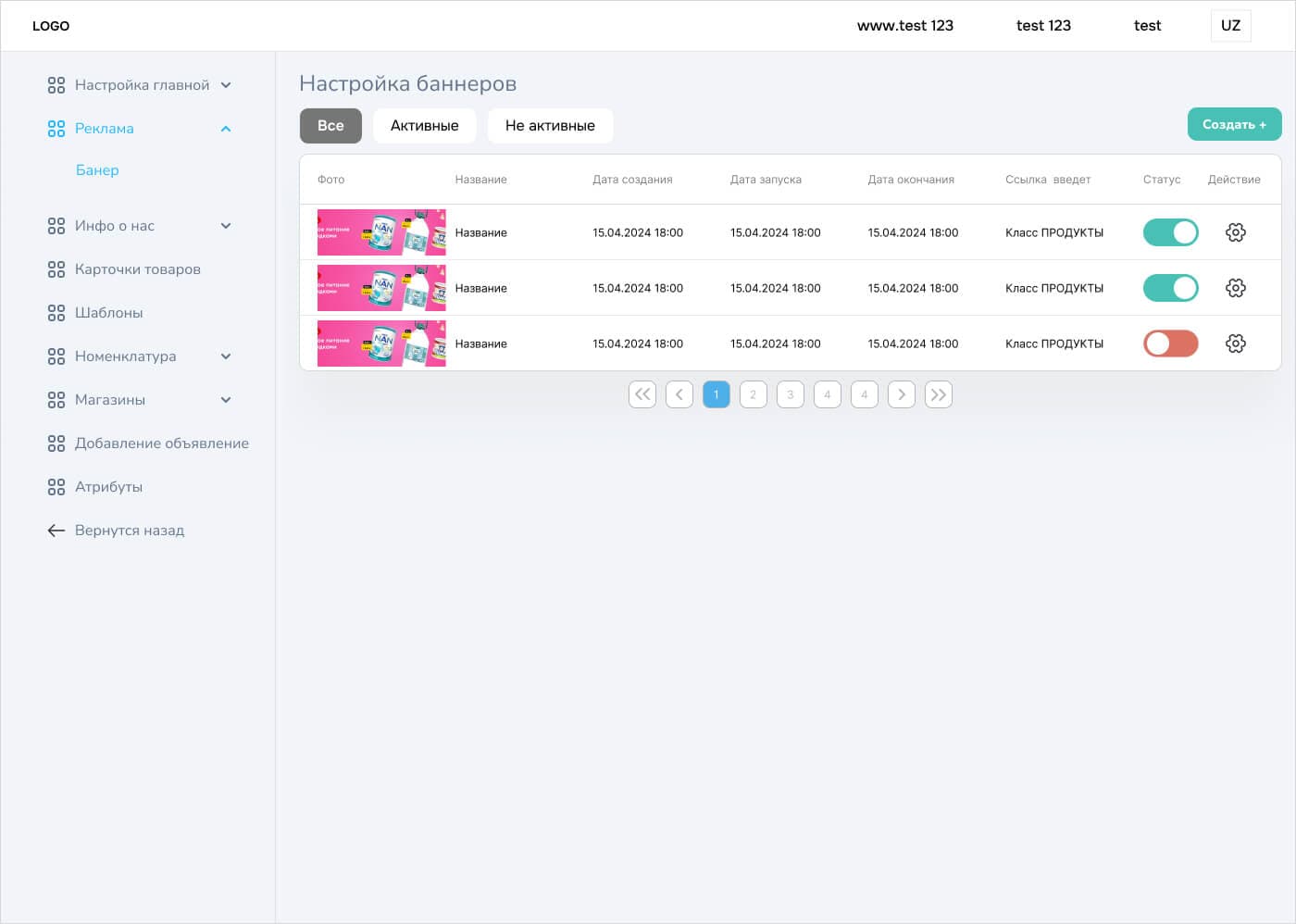This screenshot has height=924, width=1296.
Task: Select the Не активные filter tab
Action: 550,126
